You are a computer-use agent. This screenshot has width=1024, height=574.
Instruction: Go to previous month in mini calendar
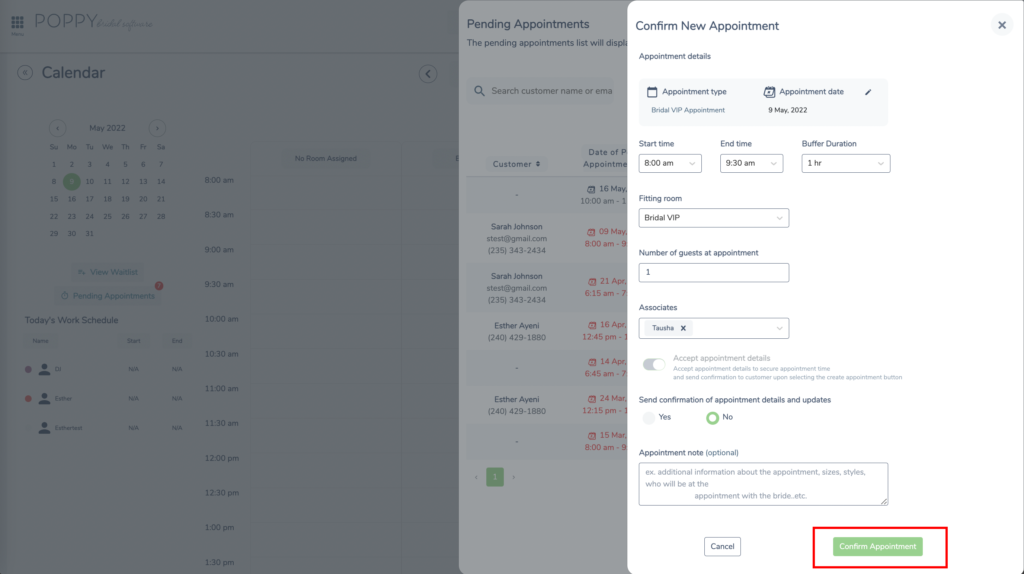[57, 128]
